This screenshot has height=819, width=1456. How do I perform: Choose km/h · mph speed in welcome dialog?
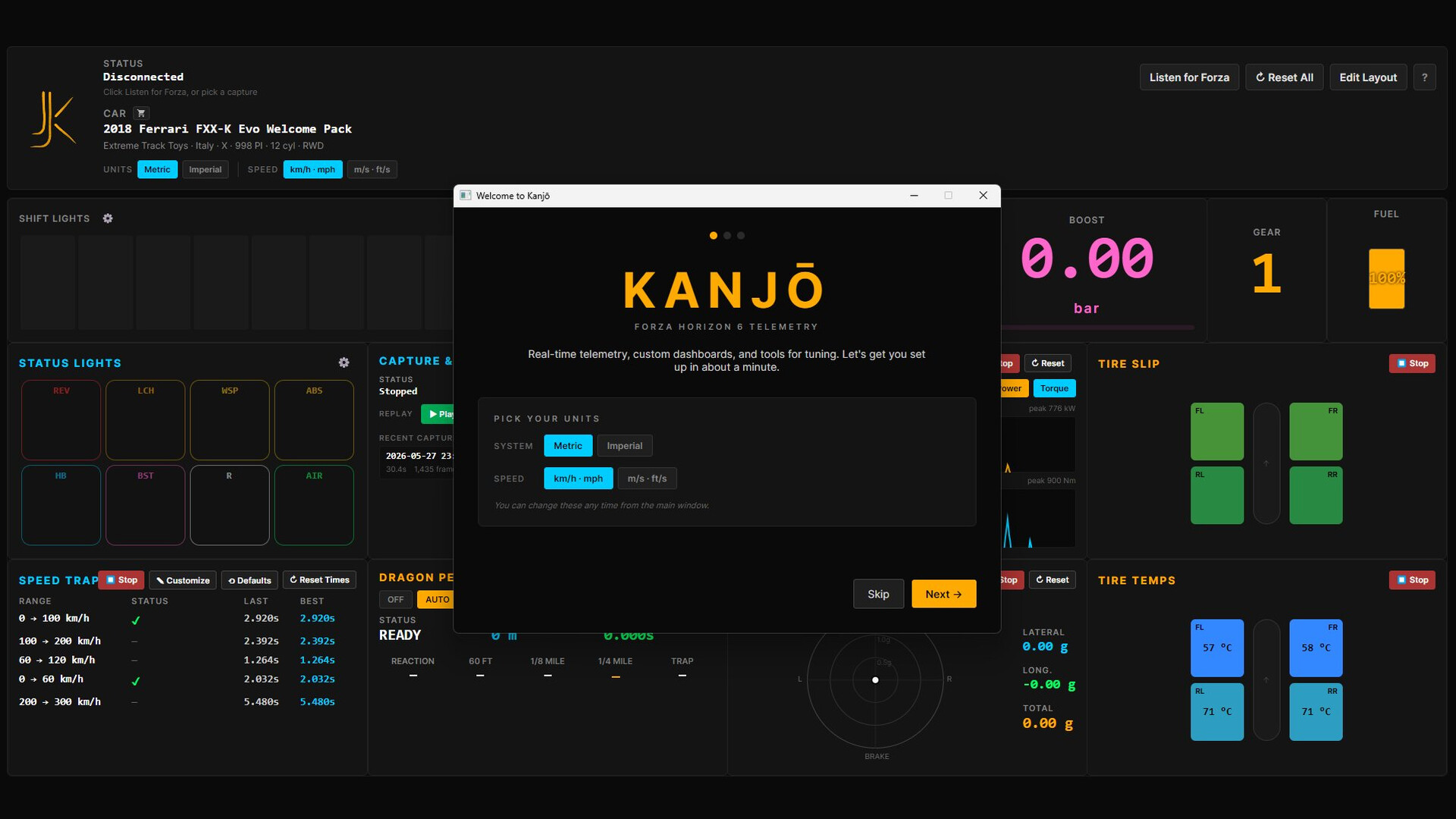[x=578, y=479]
